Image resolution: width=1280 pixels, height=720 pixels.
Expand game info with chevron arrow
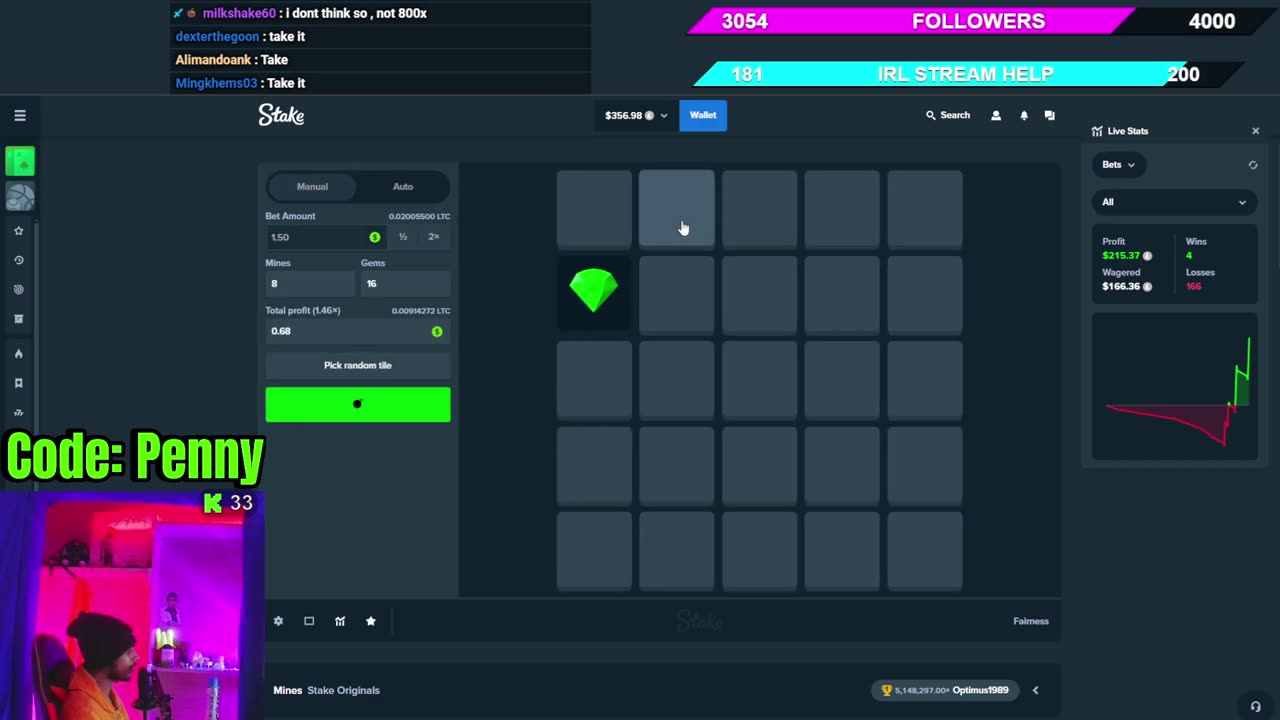(1035, 690)
